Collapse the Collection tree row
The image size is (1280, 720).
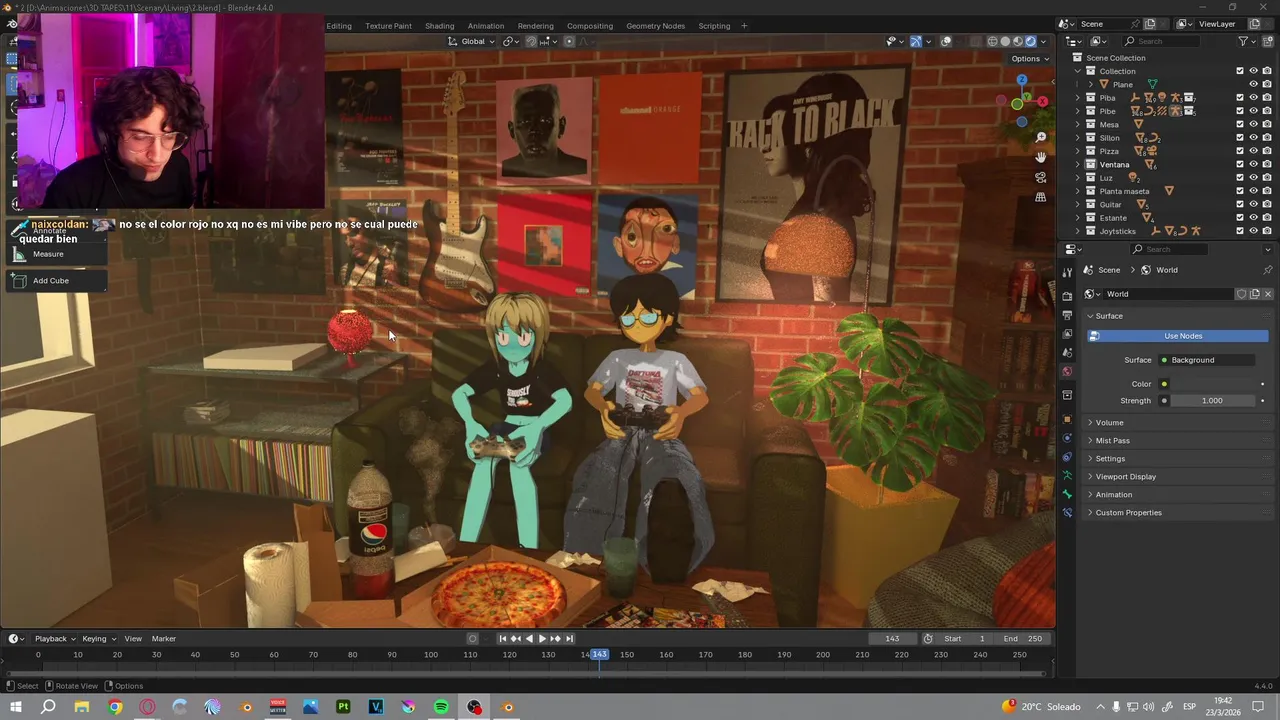click(1078, 71)
